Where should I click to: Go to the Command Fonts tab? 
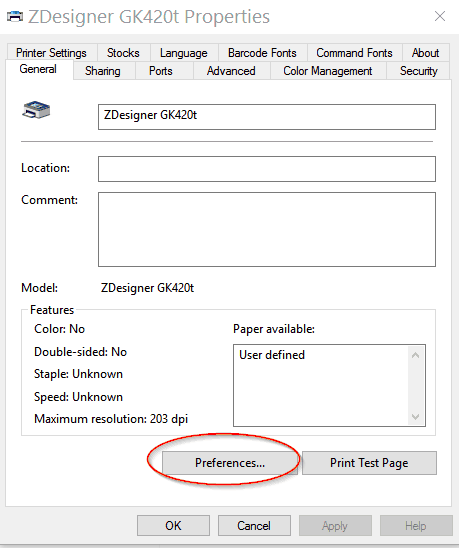pyautogui.click(x=354, y=53)
